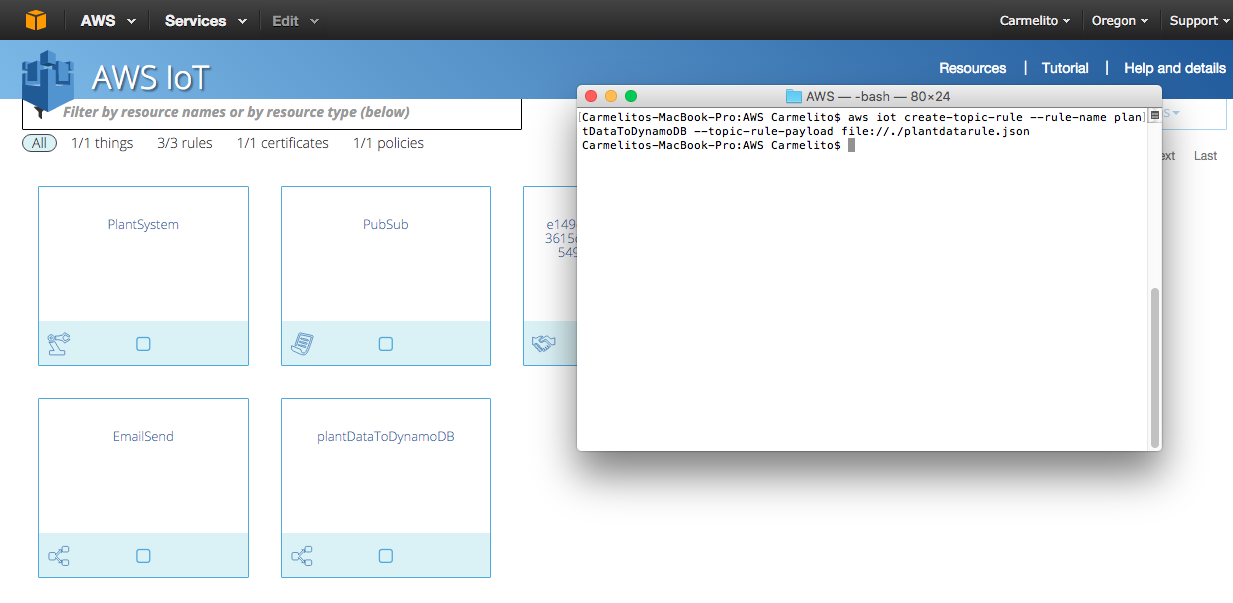The image size is (1233, 603).
Task: Expand the Carmelito account dropdown
Action: pos(1034,21)
